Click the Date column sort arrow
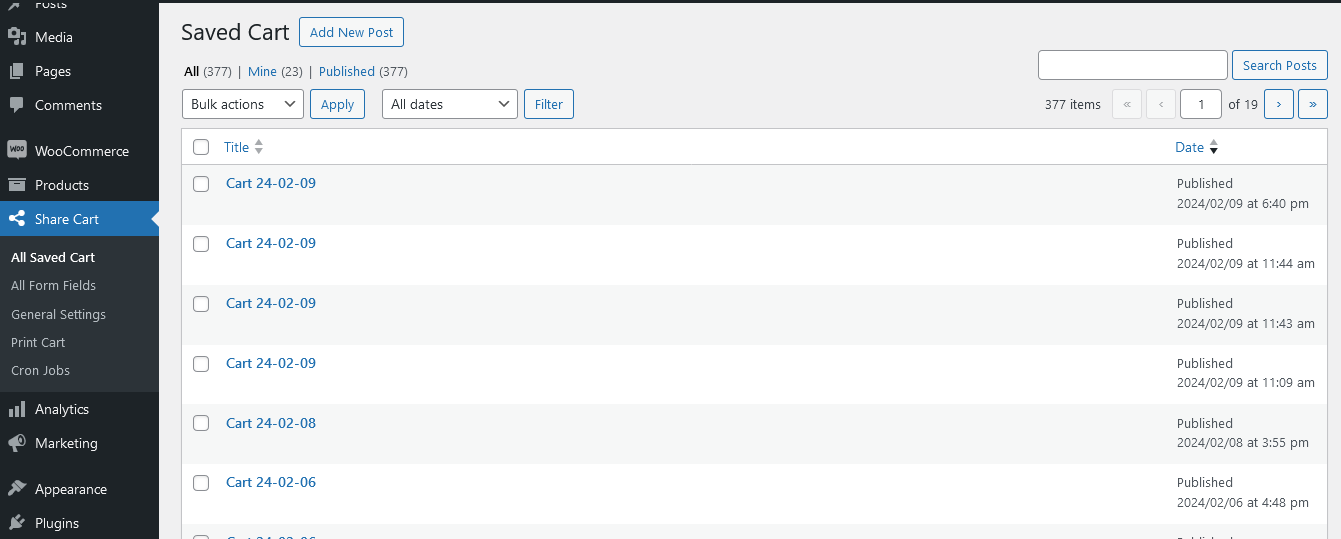Image resolution: width=1341 pixels, height=539 pixels. [x=1214, y=147]
